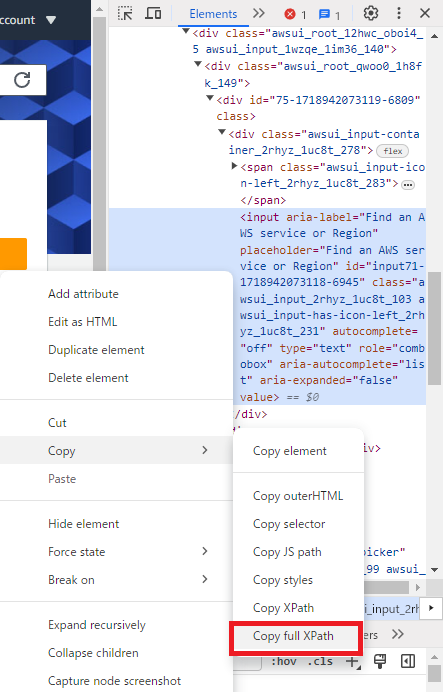Open the account dropdown arrow

pos(51,20)
